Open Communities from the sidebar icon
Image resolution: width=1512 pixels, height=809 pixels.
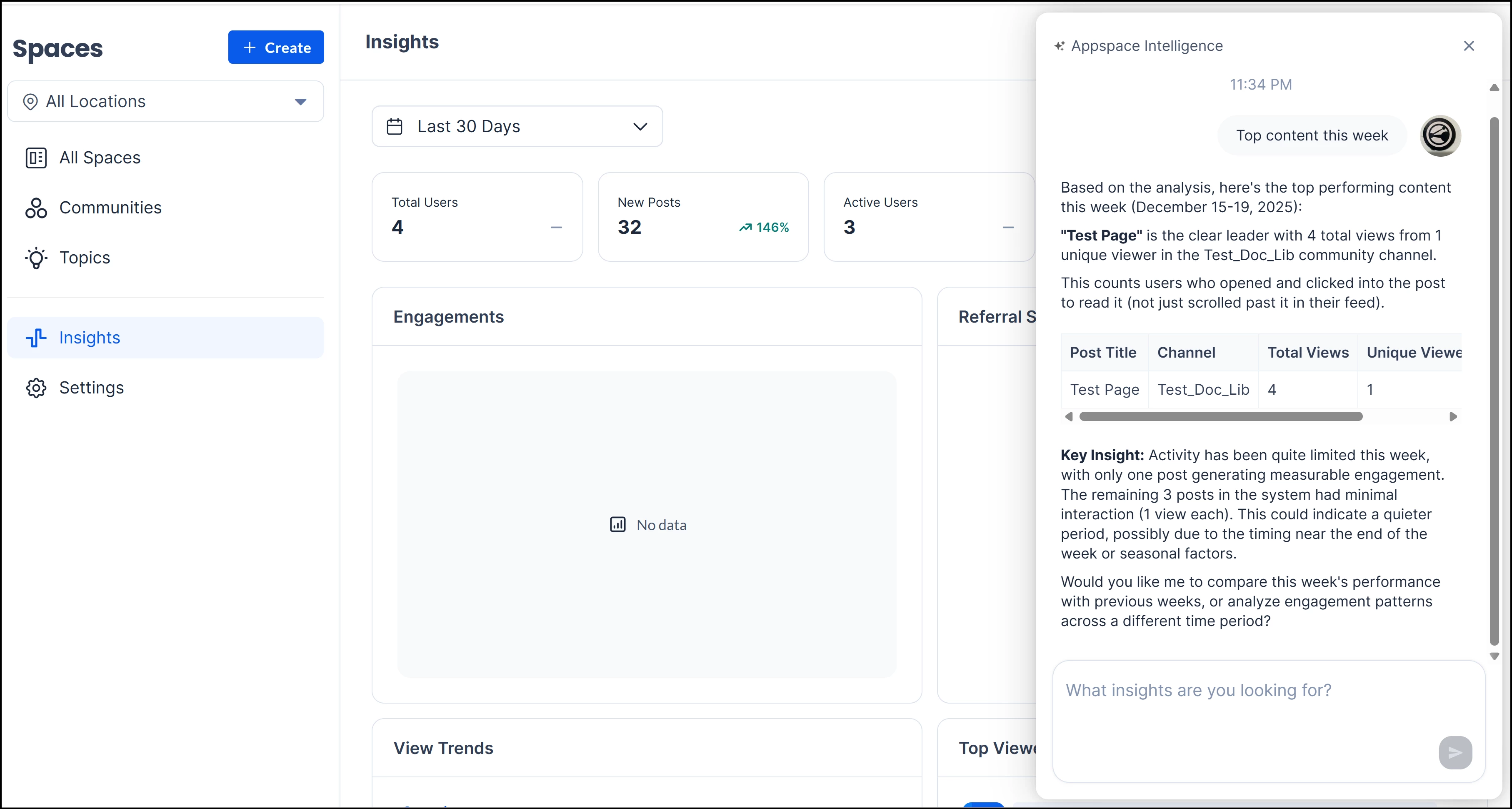click(36, 208)
